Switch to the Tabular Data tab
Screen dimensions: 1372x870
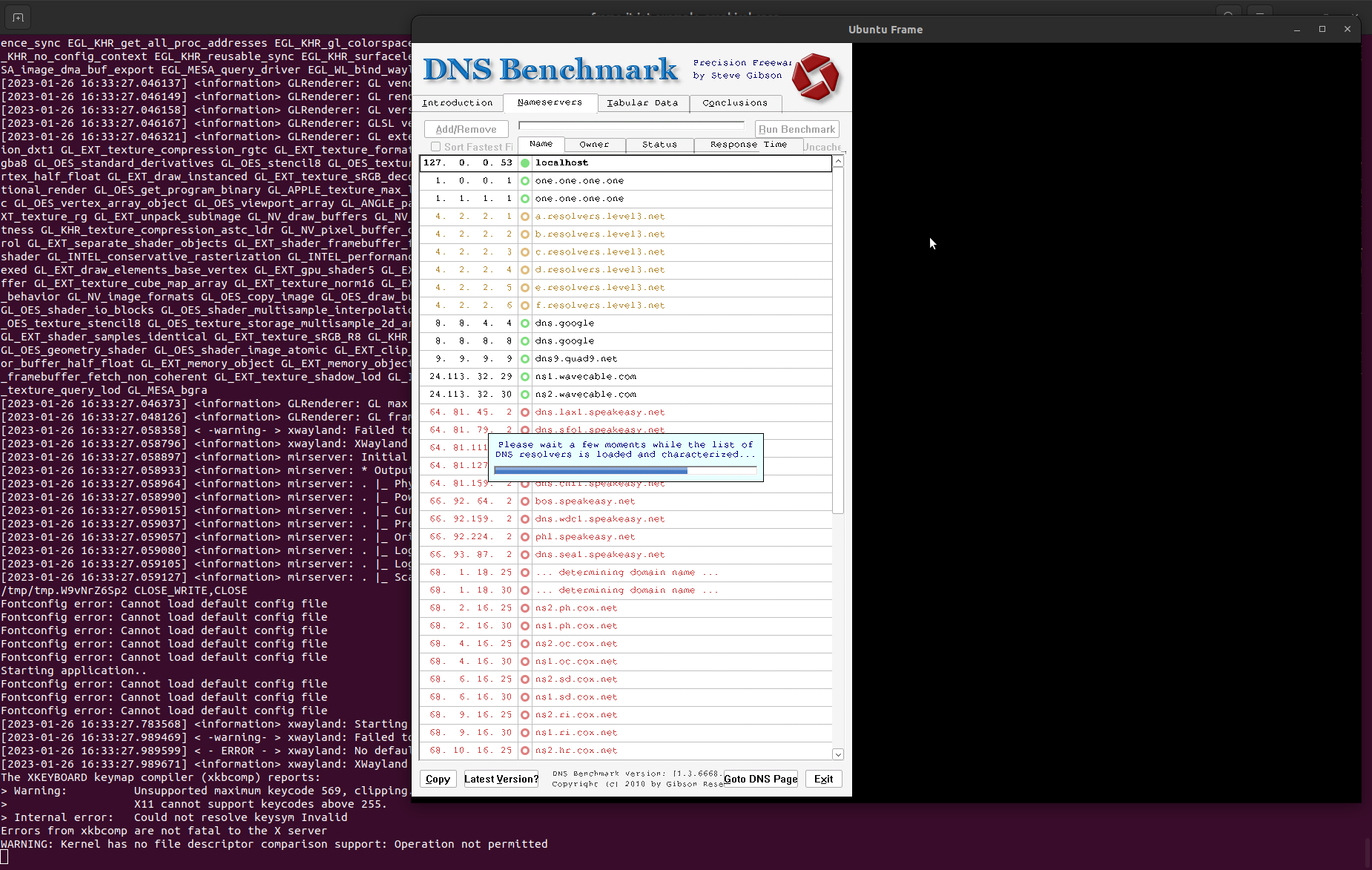[x=642, y=103]
